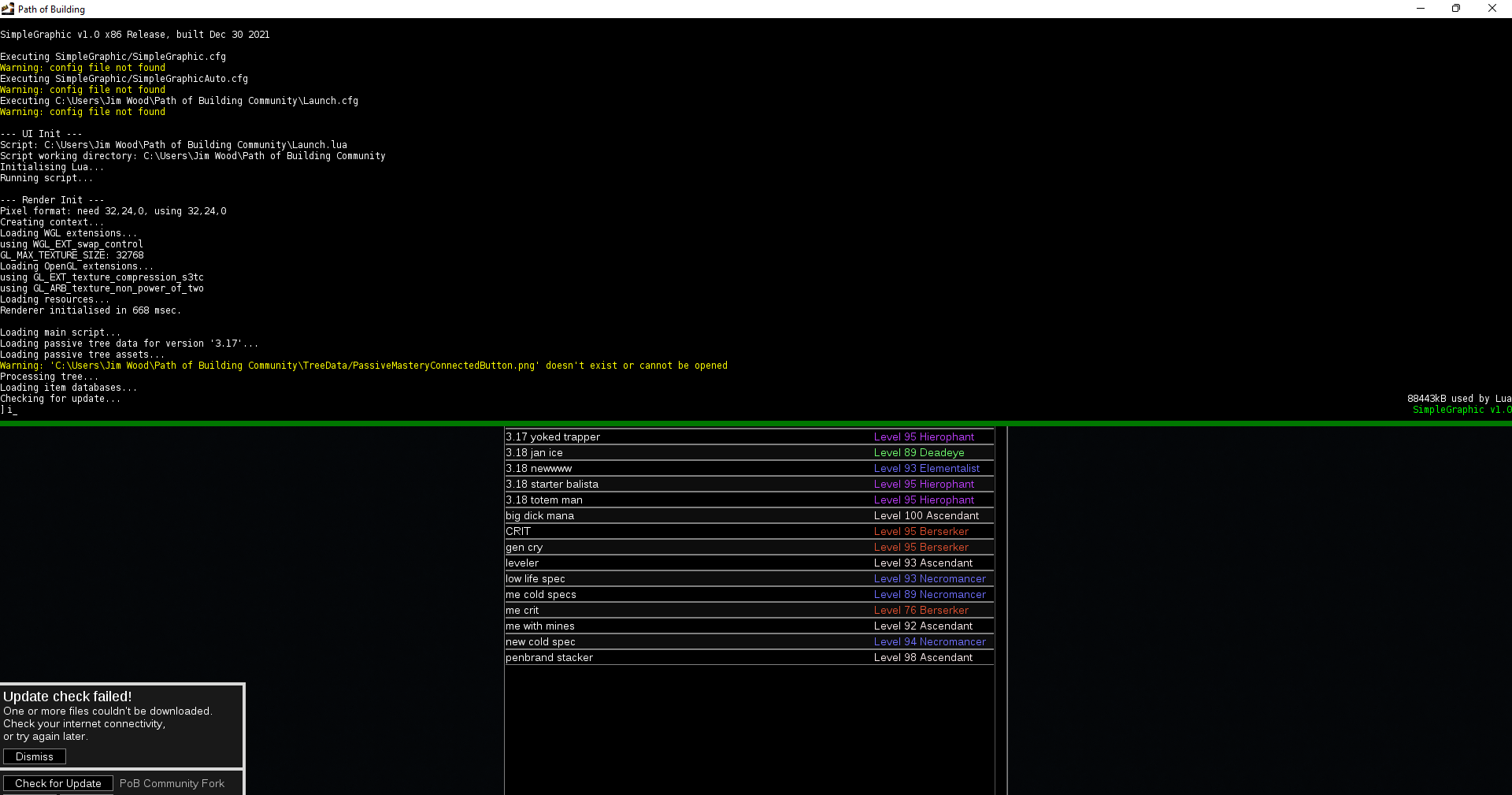
Task: Select the '3.18 jan ice' build row
Action: click(x=749, y=452)
